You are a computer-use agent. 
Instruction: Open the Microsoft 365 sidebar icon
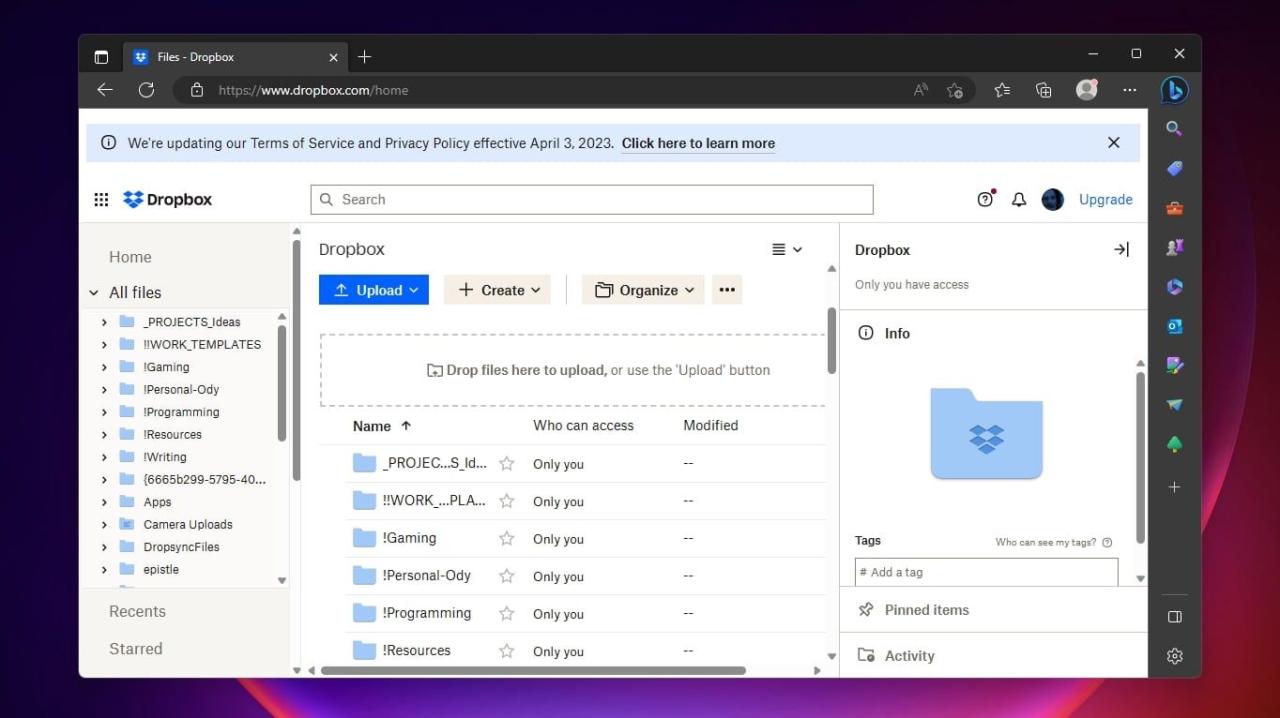[1174, 287]
